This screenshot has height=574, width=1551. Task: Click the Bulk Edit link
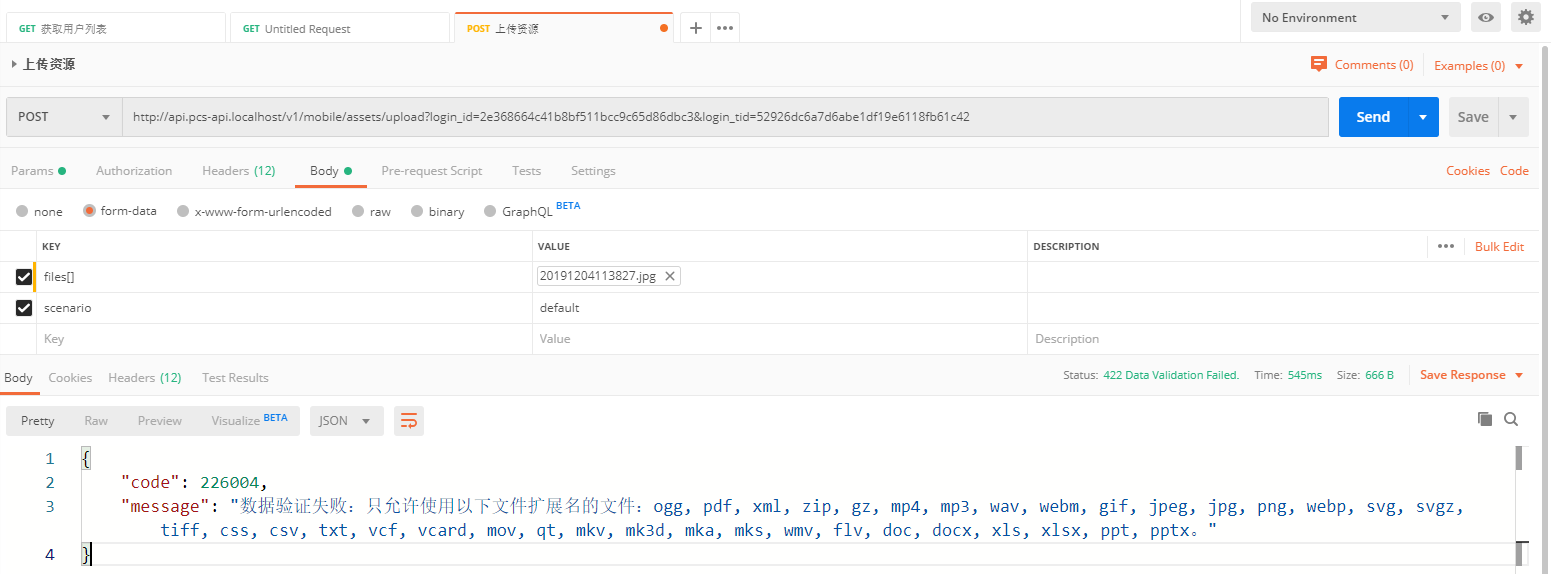click(1499, 246)
